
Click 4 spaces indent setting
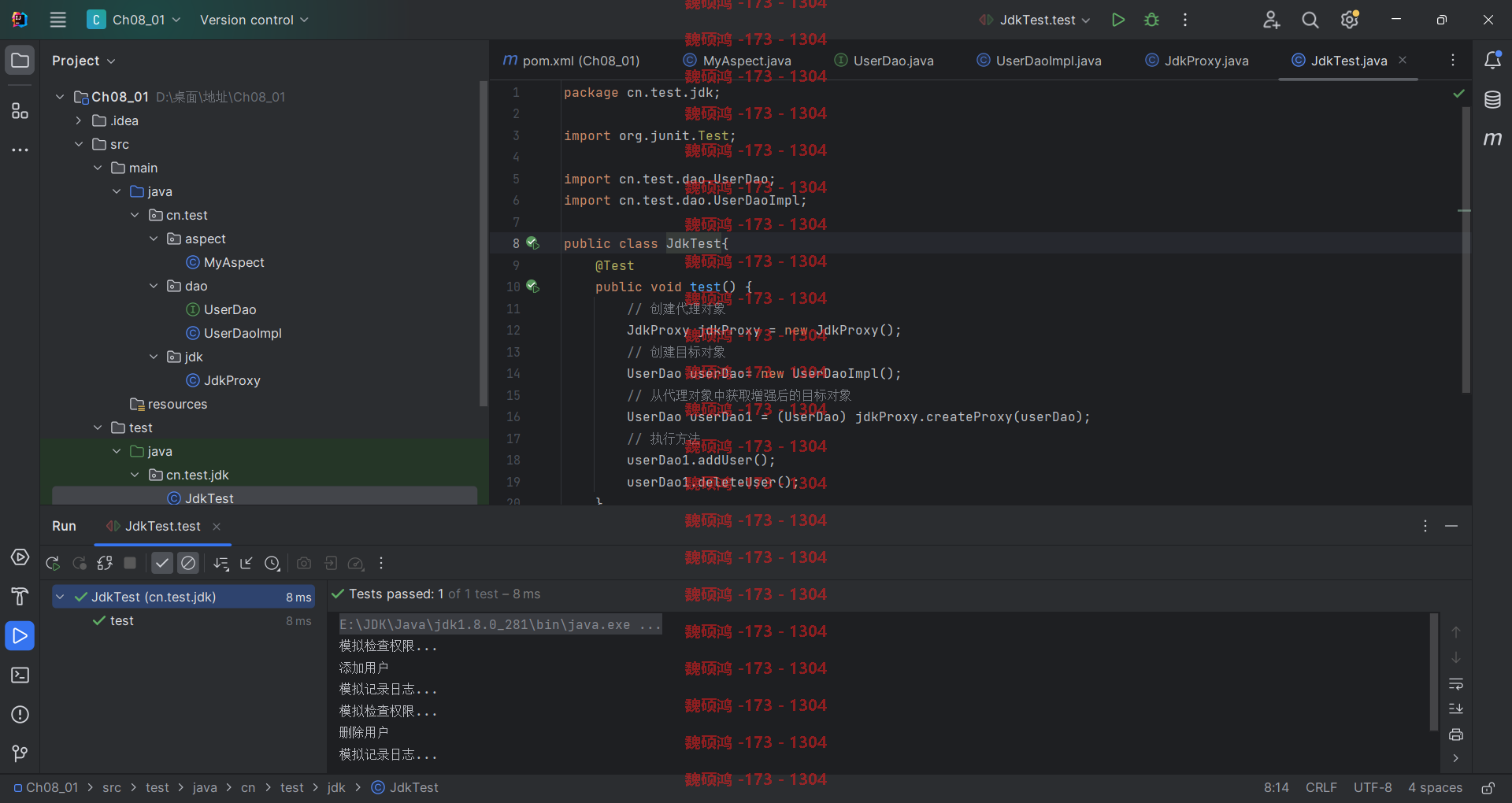1435,788
